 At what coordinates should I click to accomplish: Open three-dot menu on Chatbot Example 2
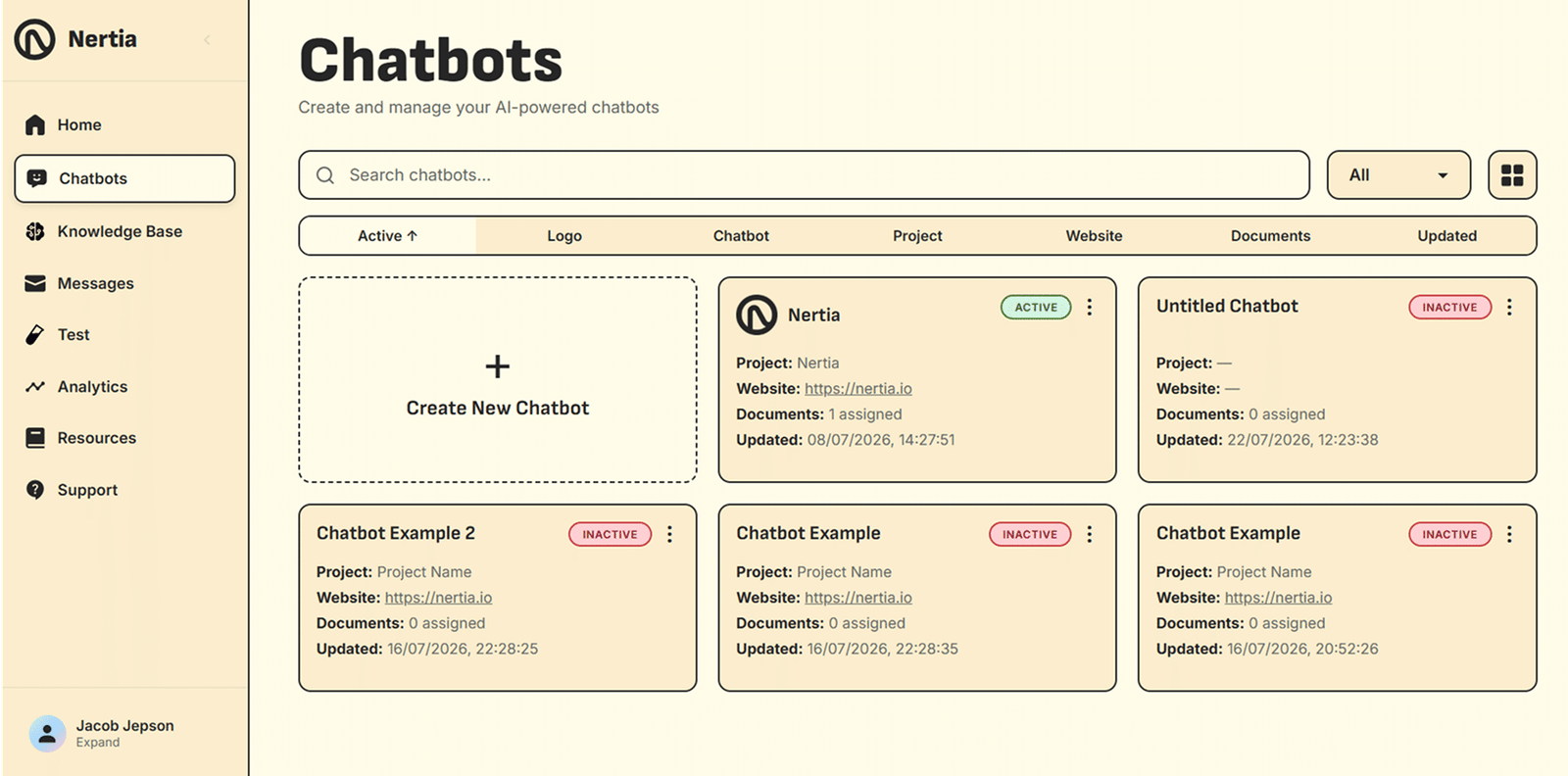pyautogui.click(x=670, y=535)
